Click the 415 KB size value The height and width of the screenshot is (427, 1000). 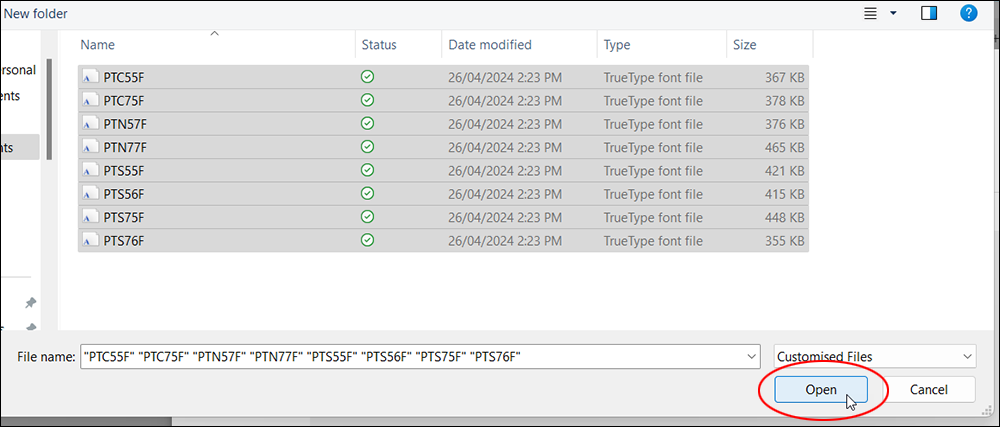point(784,194)
